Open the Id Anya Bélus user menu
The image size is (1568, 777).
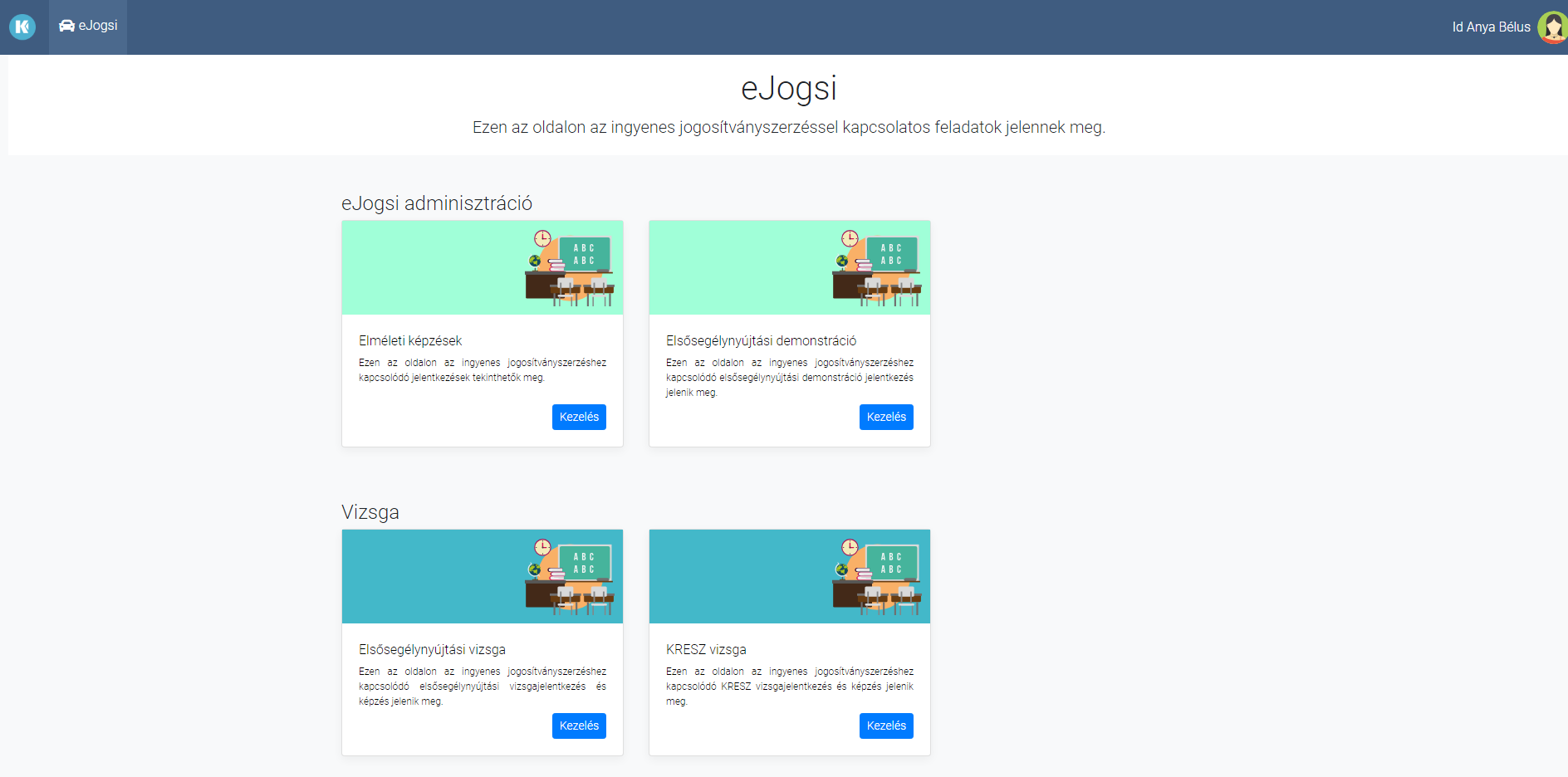point(1491,27)
